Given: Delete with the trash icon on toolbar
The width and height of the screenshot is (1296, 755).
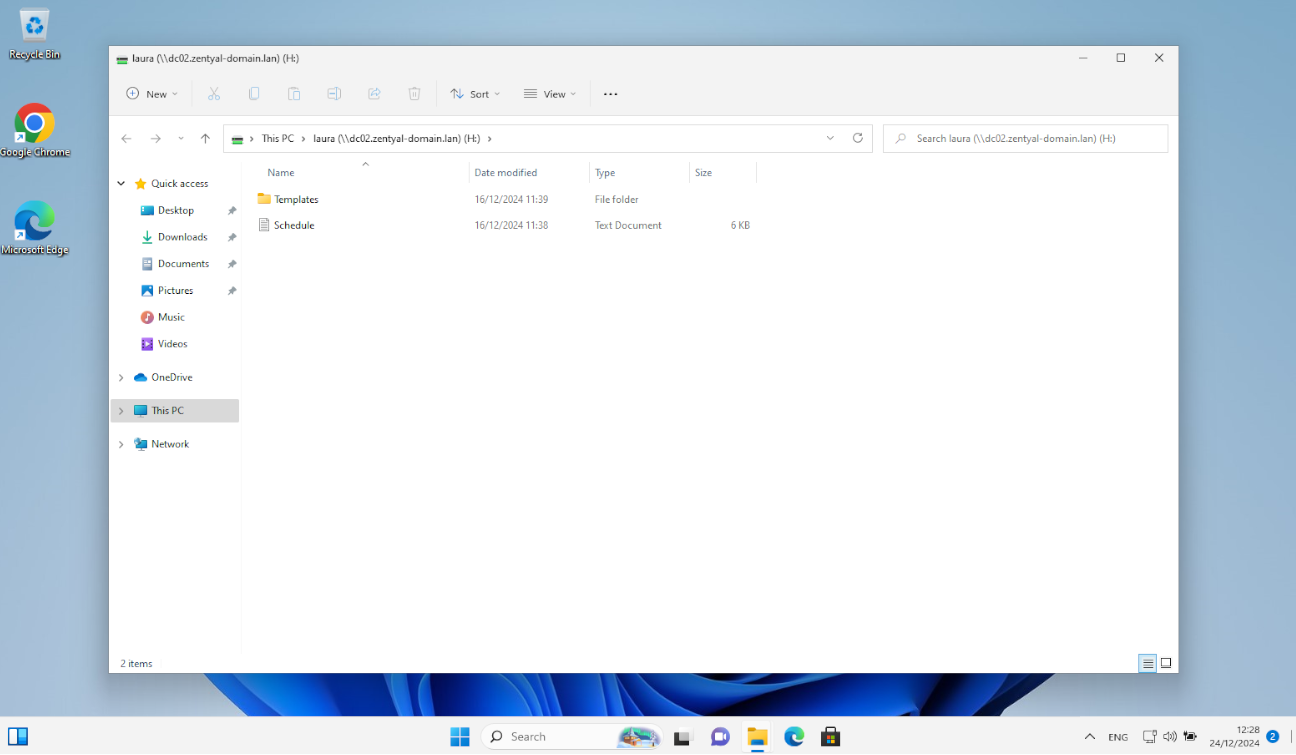Looking at the screenshot, I should coord(414,93).
